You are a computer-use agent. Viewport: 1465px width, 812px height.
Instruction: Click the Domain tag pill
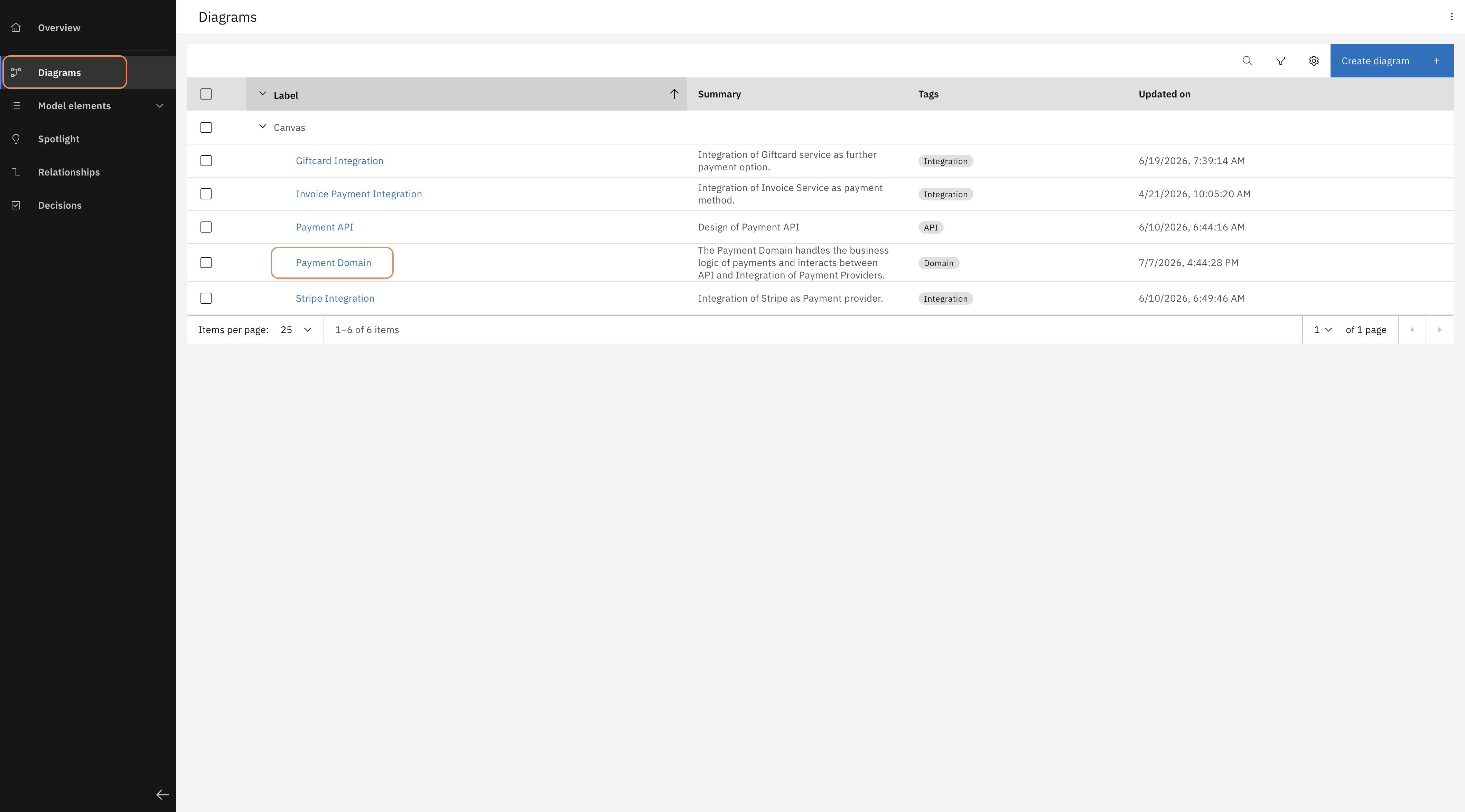[x=939, y=263]
